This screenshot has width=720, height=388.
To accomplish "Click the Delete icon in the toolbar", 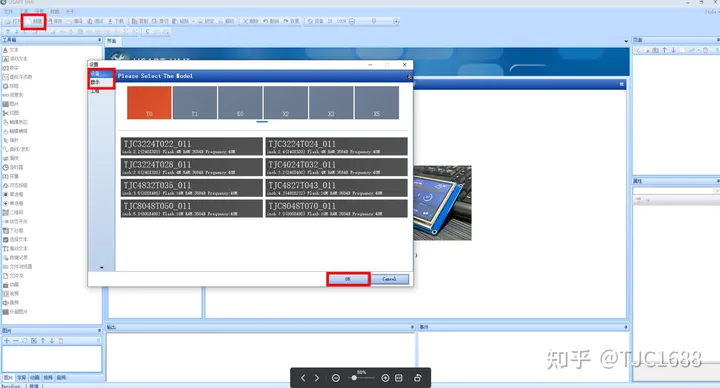I will [x=251, y=21].
